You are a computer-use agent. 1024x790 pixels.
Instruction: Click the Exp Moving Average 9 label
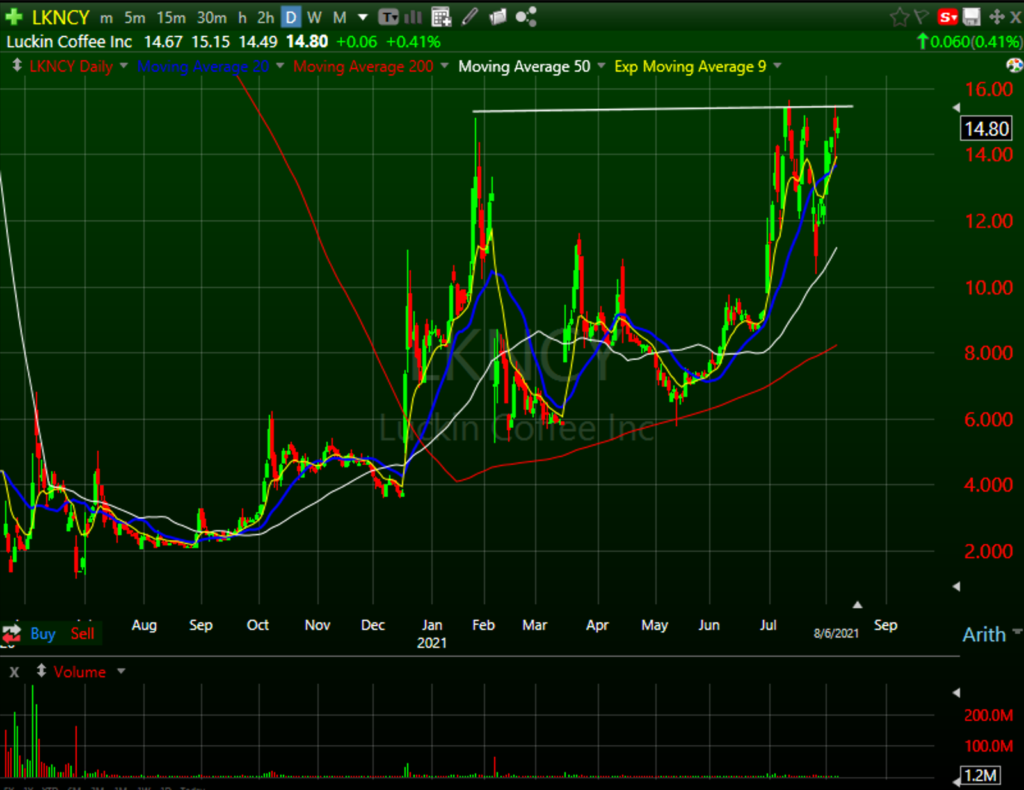point(690,67)
